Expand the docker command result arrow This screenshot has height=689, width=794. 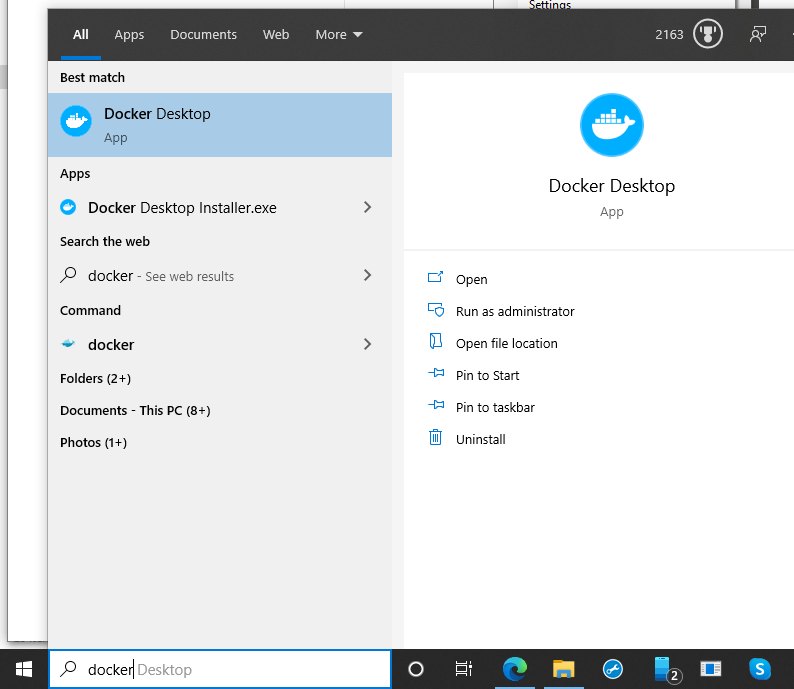click(368, 344)
